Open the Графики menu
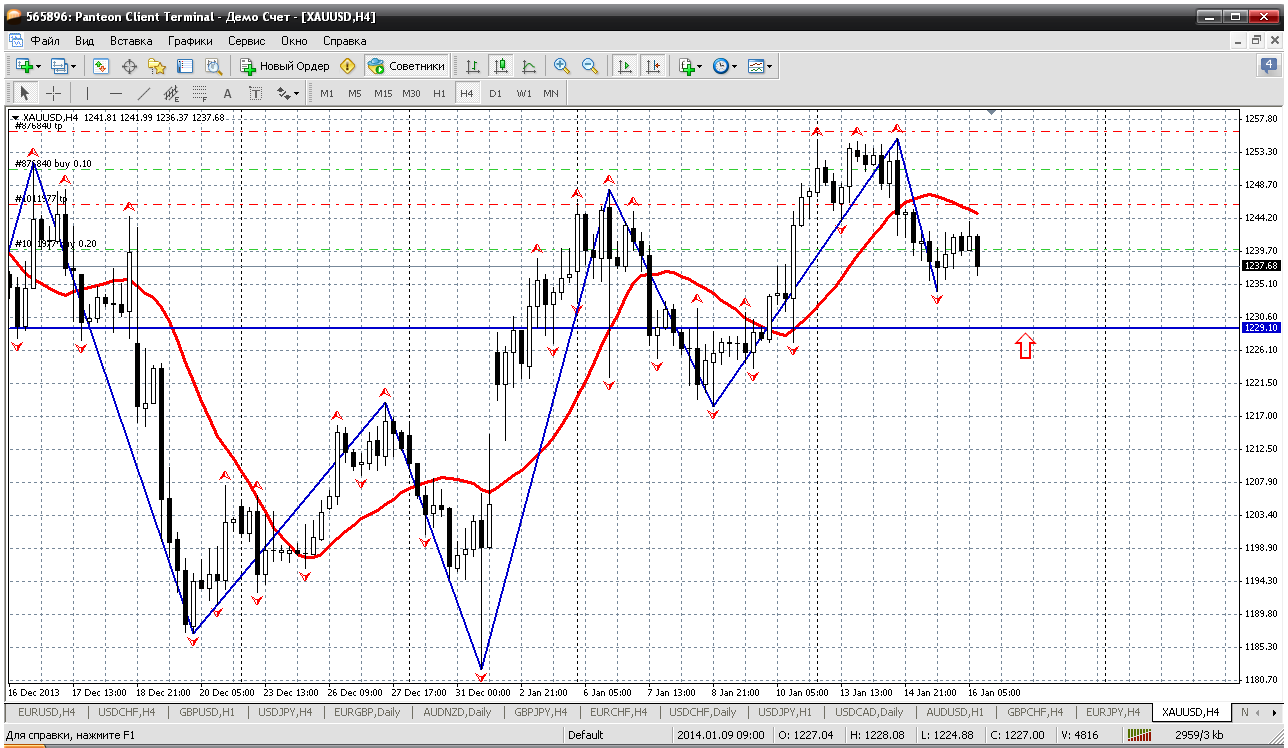 [190, 41]
